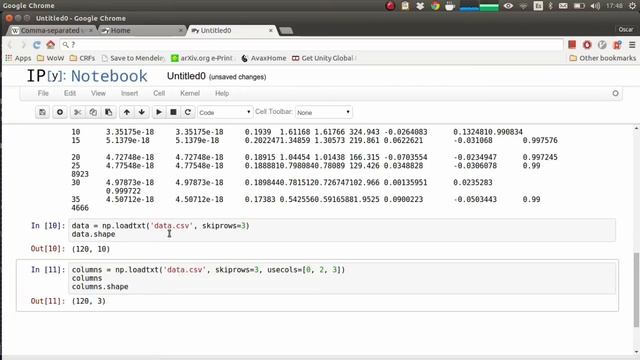The height and width of the screenshot is (360, 640).
Task: Close the Home tab
Action: pyautogui.click(x=181, y=31)
